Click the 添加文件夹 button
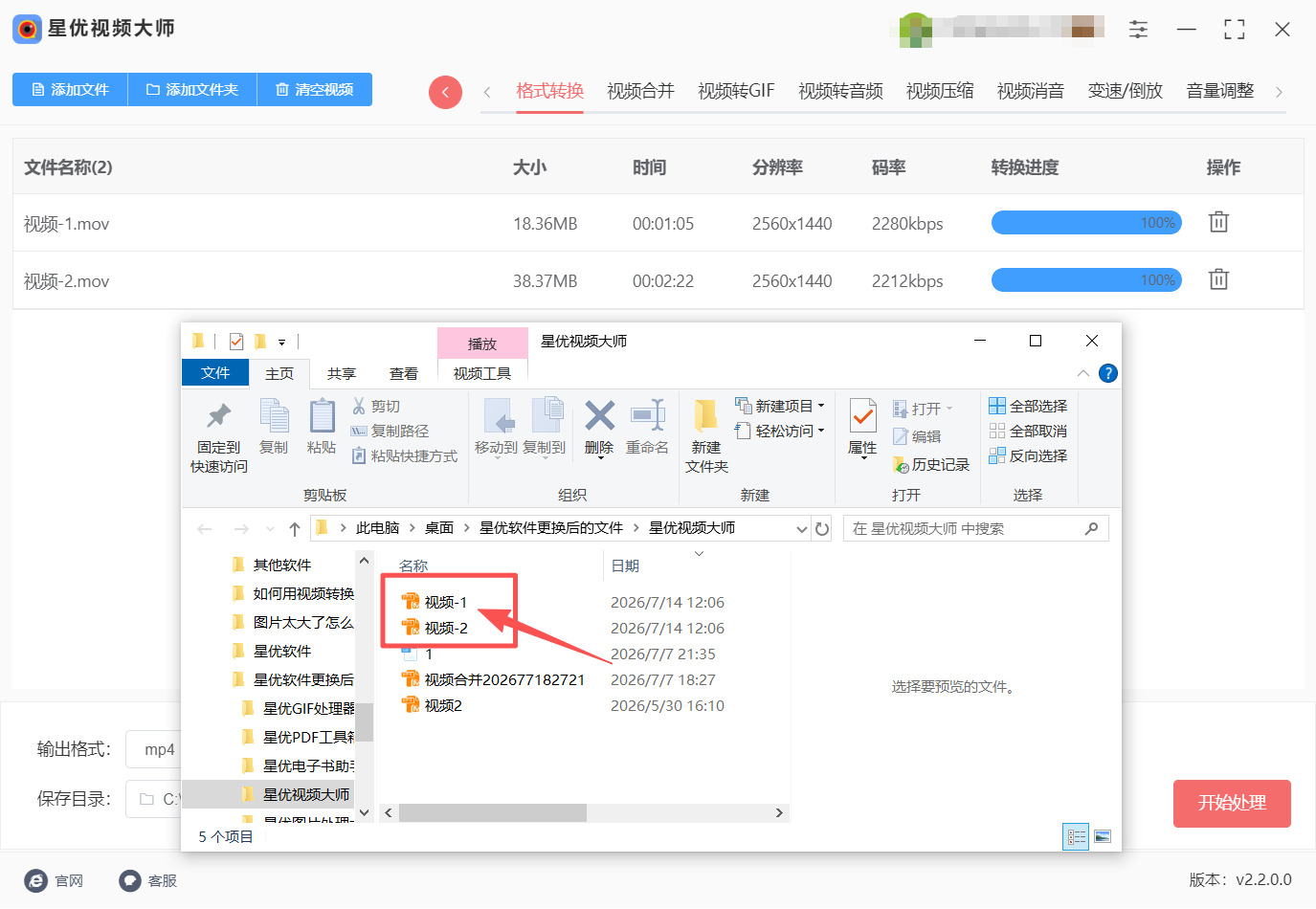 [192, 89]
